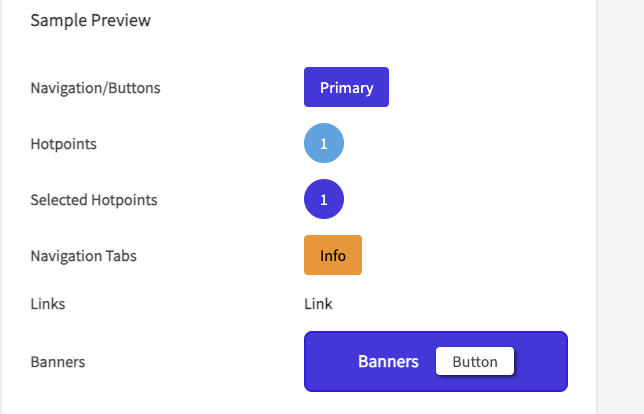644x414 pixels.
Task: Open the orange Info tab
Action: click(333, 255)
